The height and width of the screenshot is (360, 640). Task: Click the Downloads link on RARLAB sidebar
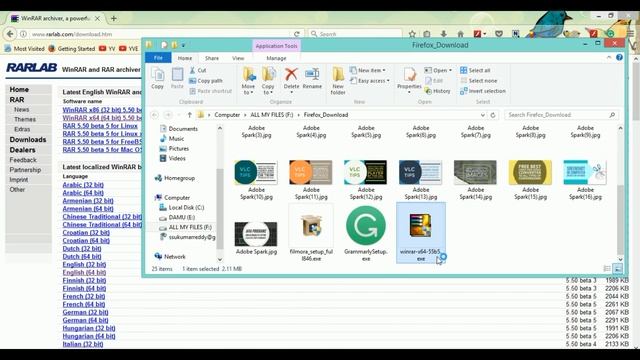(28, 140)
